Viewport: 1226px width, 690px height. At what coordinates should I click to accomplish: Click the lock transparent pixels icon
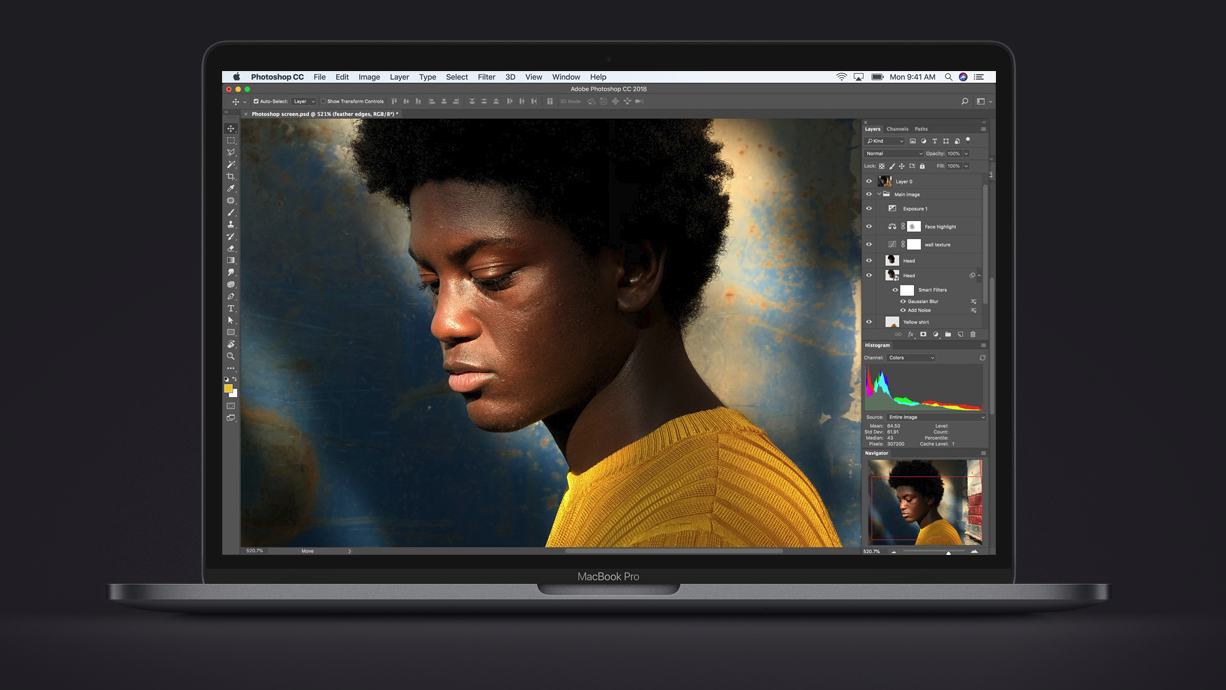[x=882, y=166]
